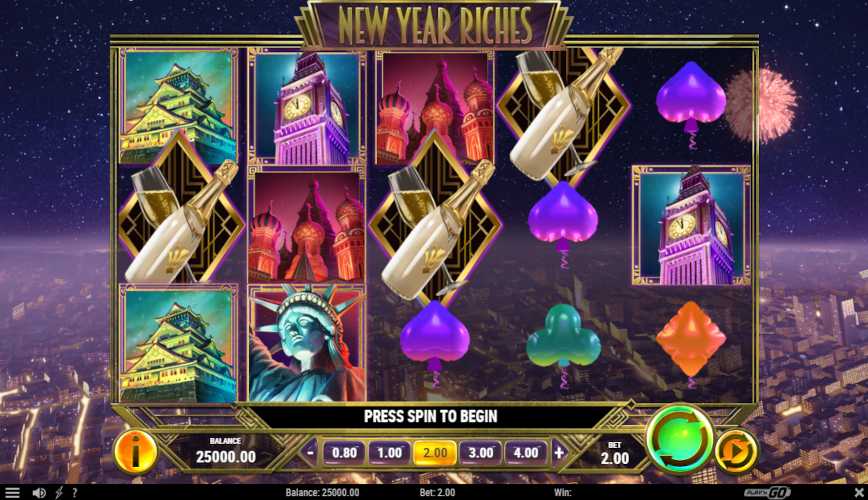The height and width of the screenshot is (500, 868).
Task: Select the 1.00 bet level
Action: (x=389, y=453)
